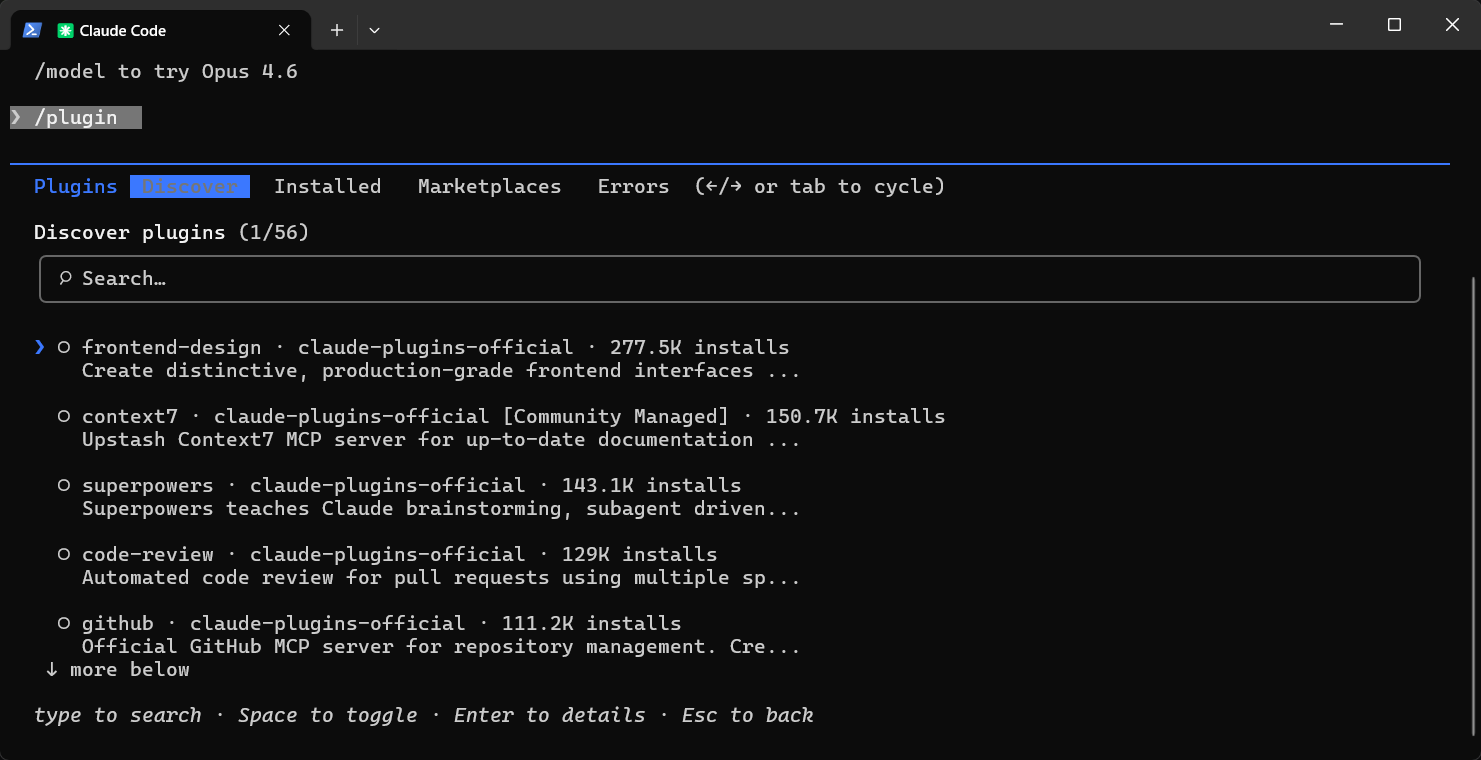
Task: Close the Claude Code terminal tab
Action: pyautogui.click(x=284, y=30)
